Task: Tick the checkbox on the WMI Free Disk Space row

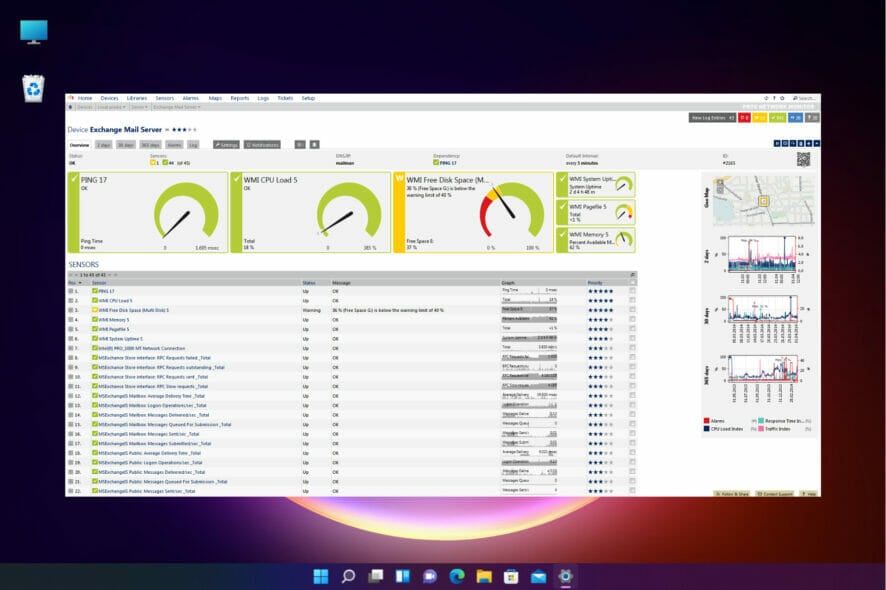Action: (632, 310)
